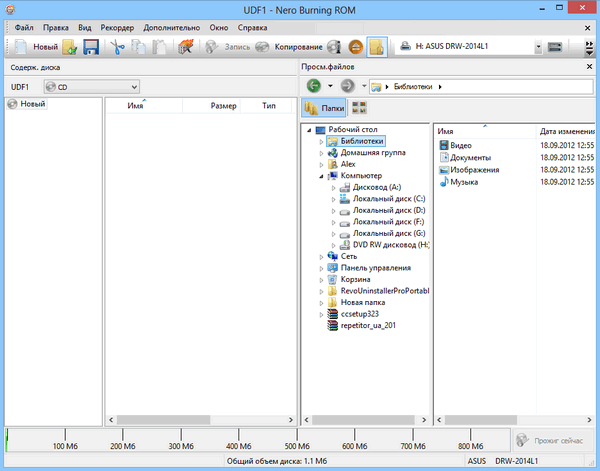Collapse the Компьютер tree node
The image size is (600, 471).
tap(321, 175)
